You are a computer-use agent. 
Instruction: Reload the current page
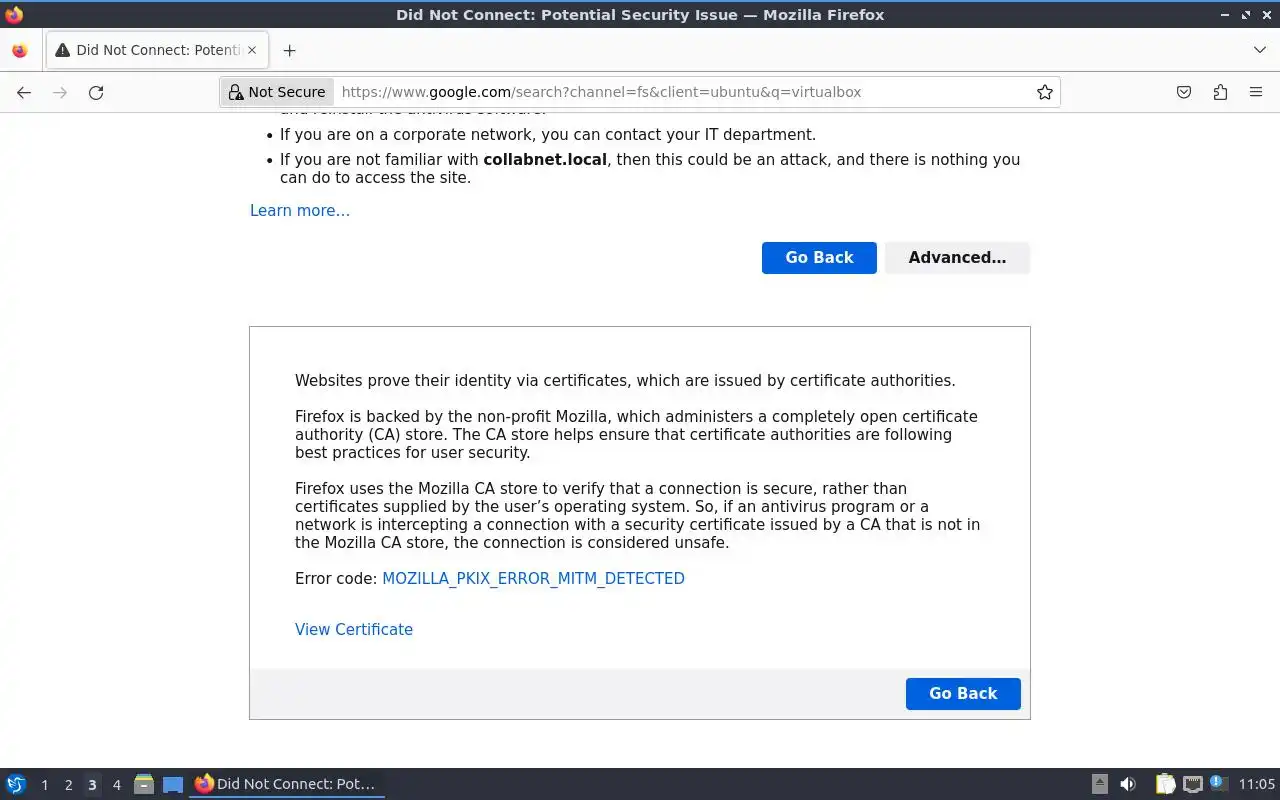point(96,92)
